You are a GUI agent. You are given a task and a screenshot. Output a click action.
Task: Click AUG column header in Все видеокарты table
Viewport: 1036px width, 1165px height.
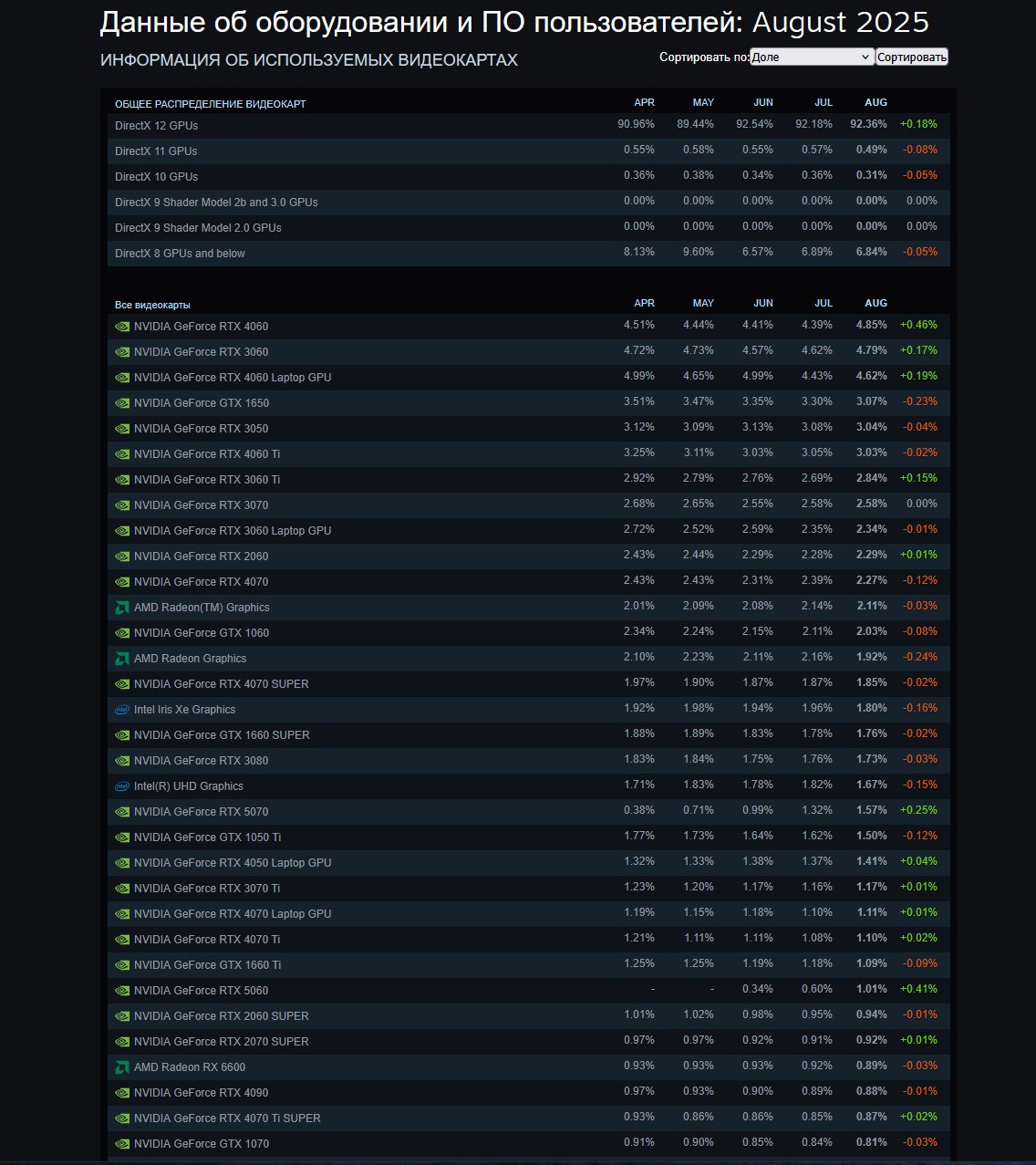coord(875,303)
